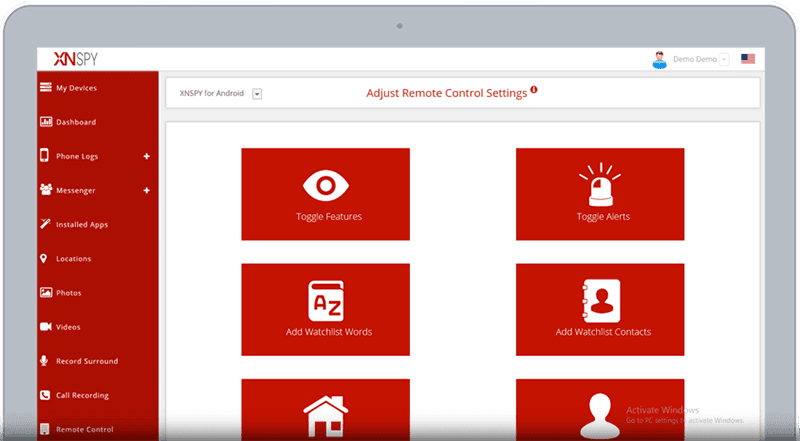The image size is (800, 441).
Task: Click the Locations pin icon
Action: 43,258
